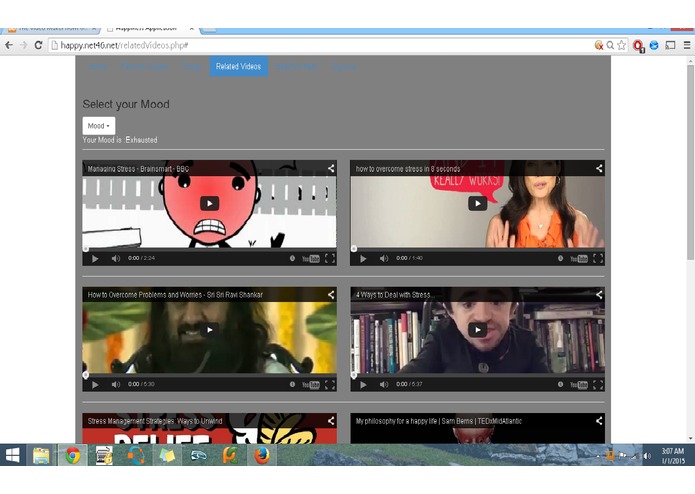The height and width of the screenshot is (494, 695).
Task: Click the taskbar volume speaker icon
Action: [x=647, y=456]
